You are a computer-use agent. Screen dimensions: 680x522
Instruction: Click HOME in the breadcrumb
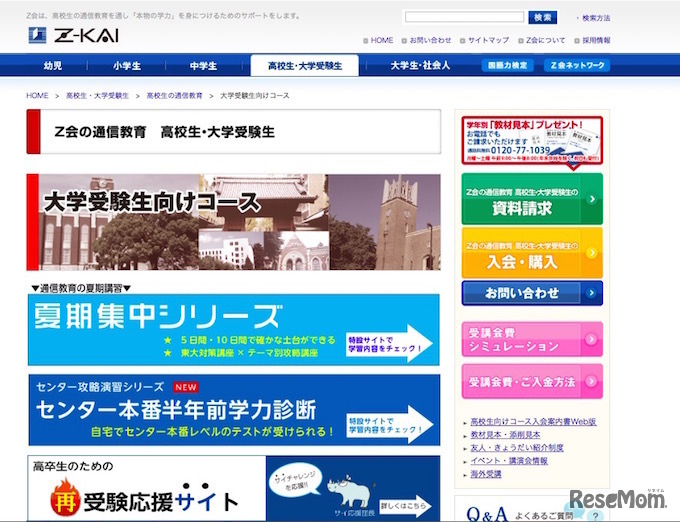37,95
